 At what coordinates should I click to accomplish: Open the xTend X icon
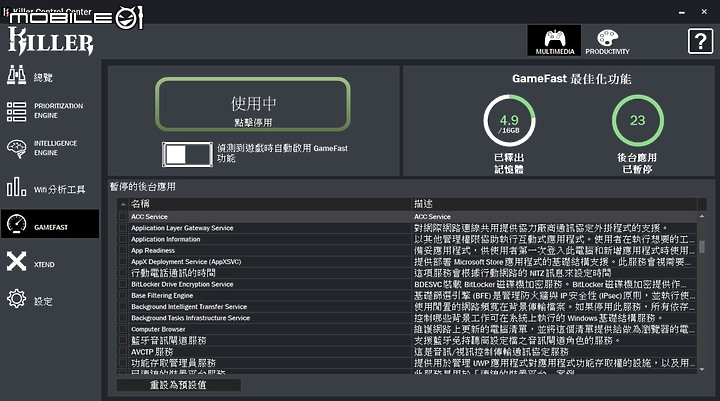17,261
